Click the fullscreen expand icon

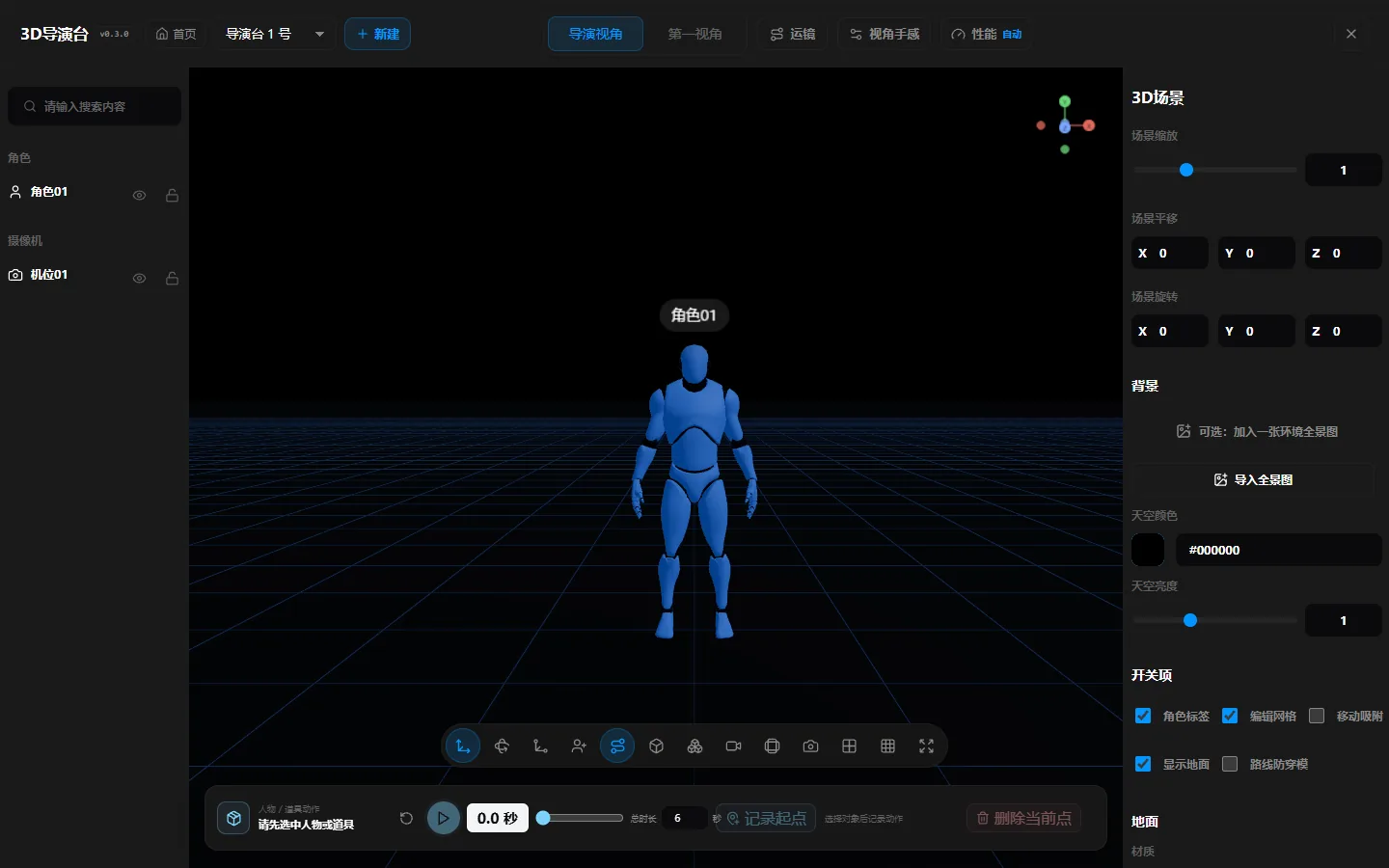[x=926, y=746]
